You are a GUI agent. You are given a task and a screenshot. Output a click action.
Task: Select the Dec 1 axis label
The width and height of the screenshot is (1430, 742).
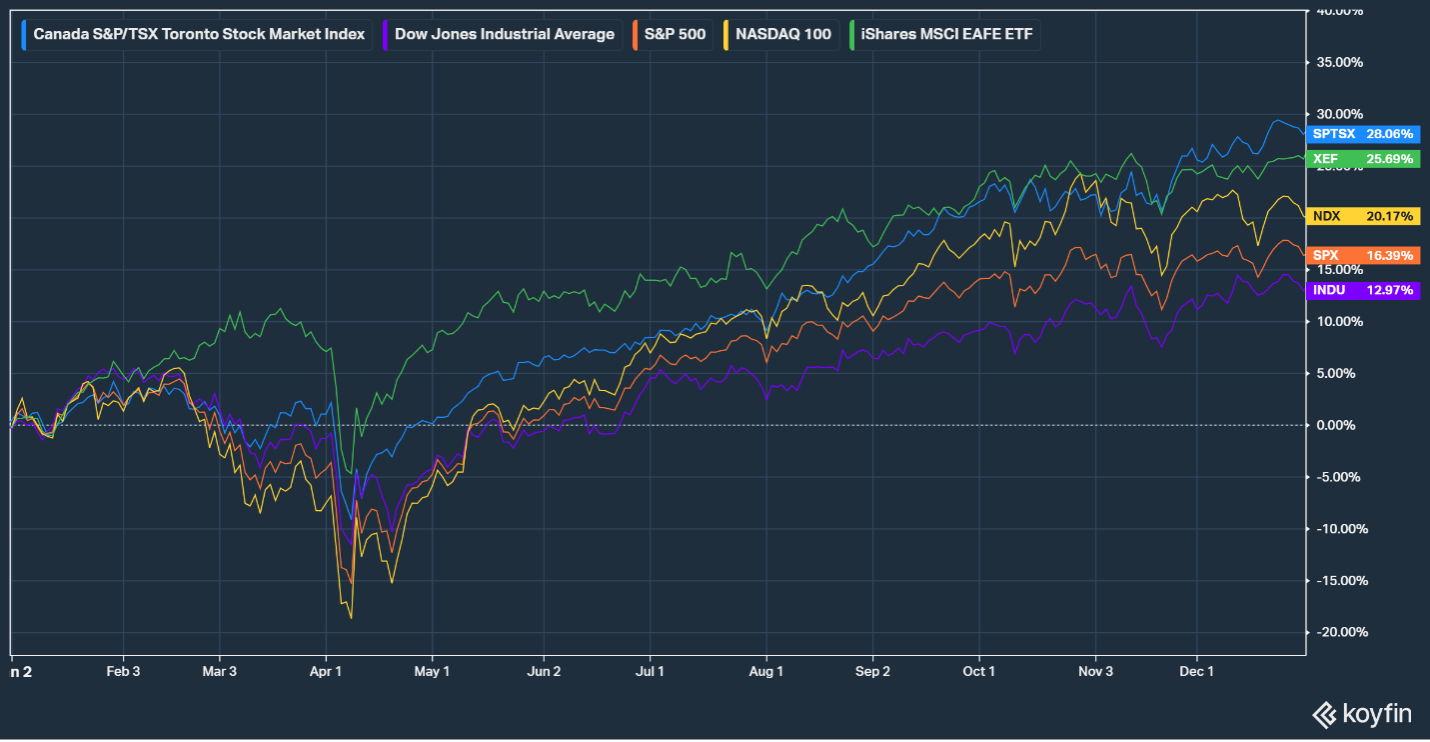(x=1197, y=671)
